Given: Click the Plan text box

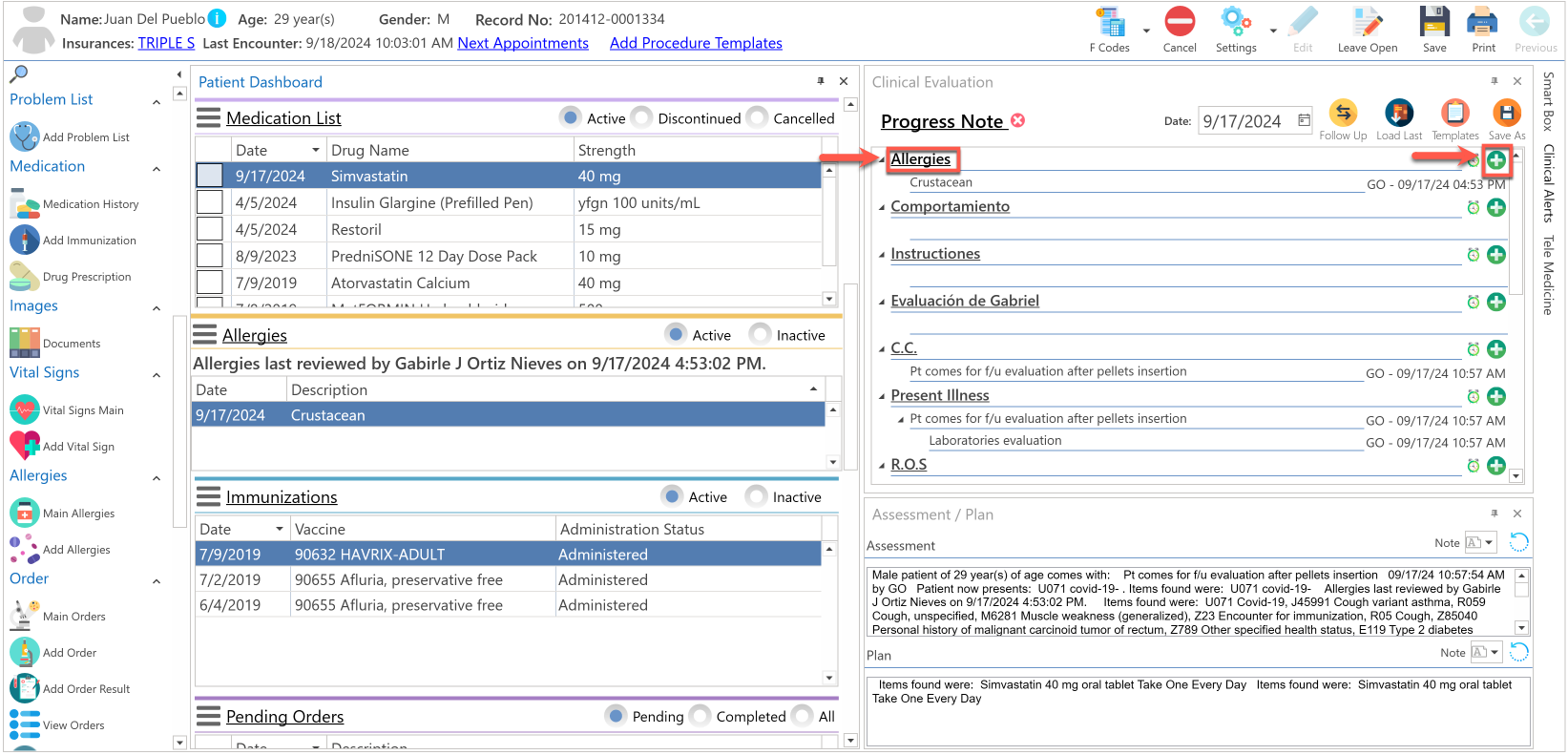Looking at the screenshot, I should pos(1199,711).
